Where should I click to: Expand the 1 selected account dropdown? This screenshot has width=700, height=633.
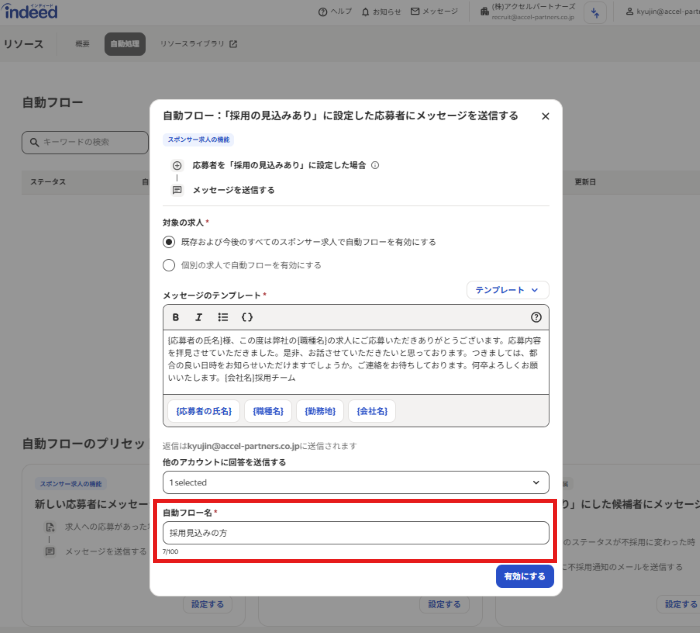[x=356, y=482]
